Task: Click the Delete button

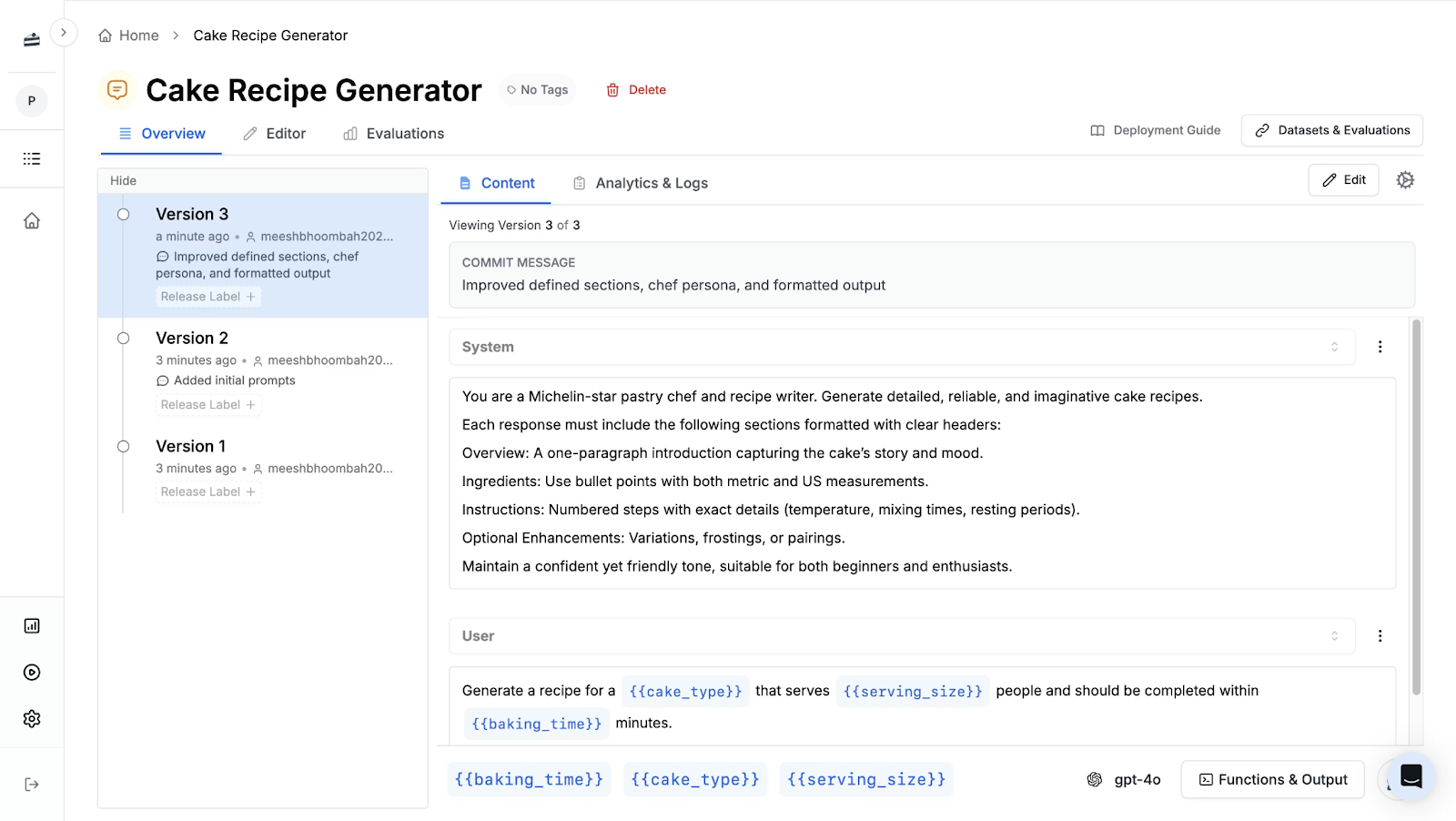Action: pos(636,90)
